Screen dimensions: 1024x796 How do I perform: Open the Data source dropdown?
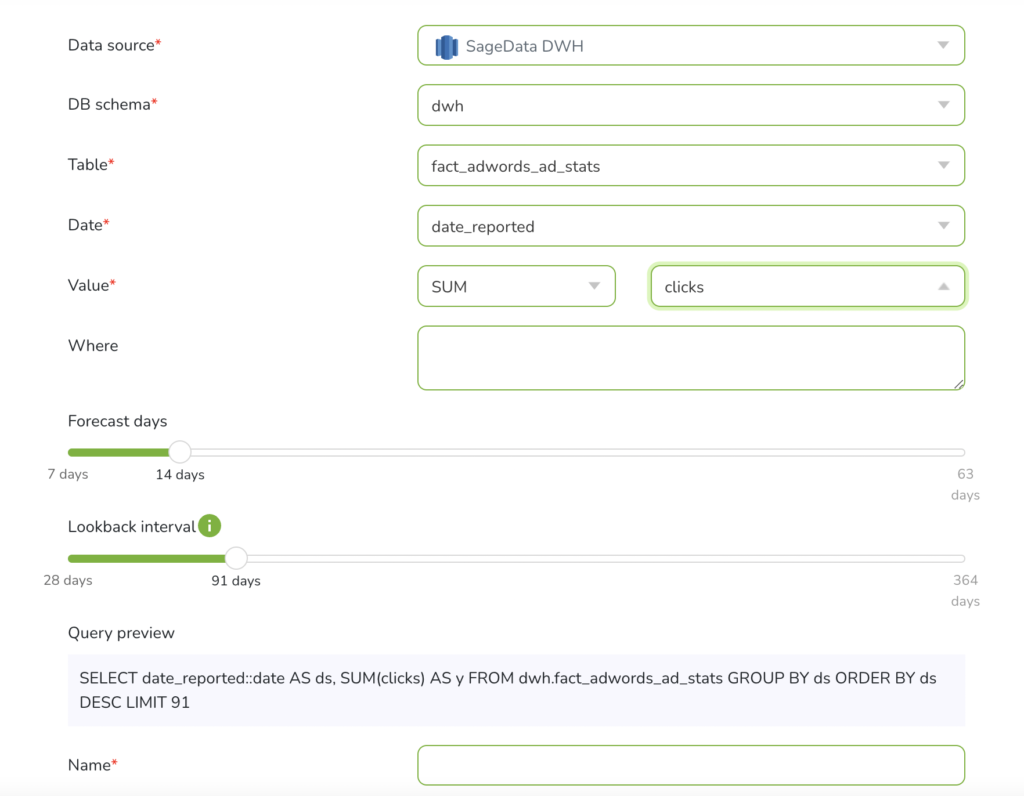point(691,46)
